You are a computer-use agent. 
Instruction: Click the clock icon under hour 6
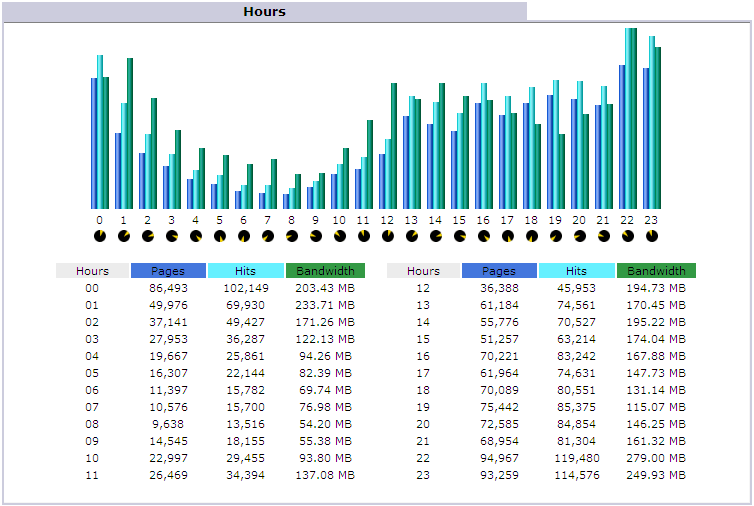244,236
